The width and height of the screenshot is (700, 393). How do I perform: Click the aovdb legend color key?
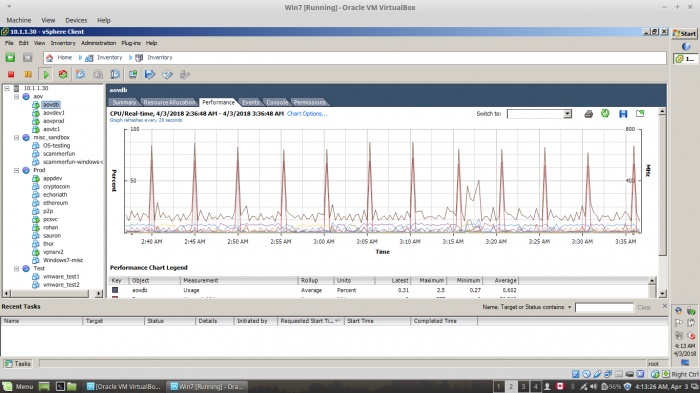pyautogui.click(x=115, y=290)
